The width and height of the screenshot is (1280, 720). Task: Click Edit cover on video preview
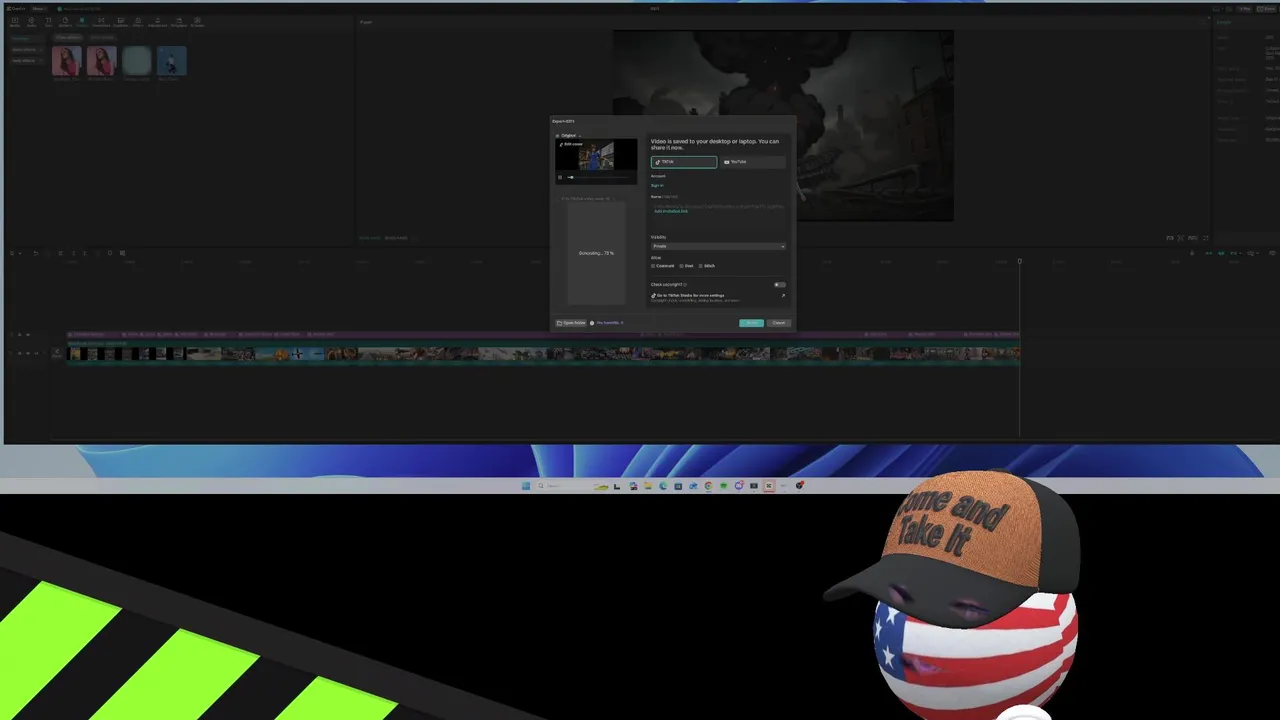pos(571,144)
